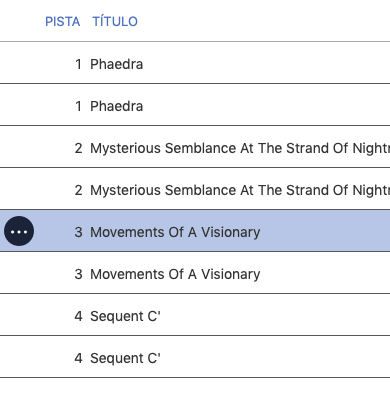Image resolution: width=390 pixels, height=407 pixels.
Task: Click track number 2 in second Mysterious row
Action: 78,190
